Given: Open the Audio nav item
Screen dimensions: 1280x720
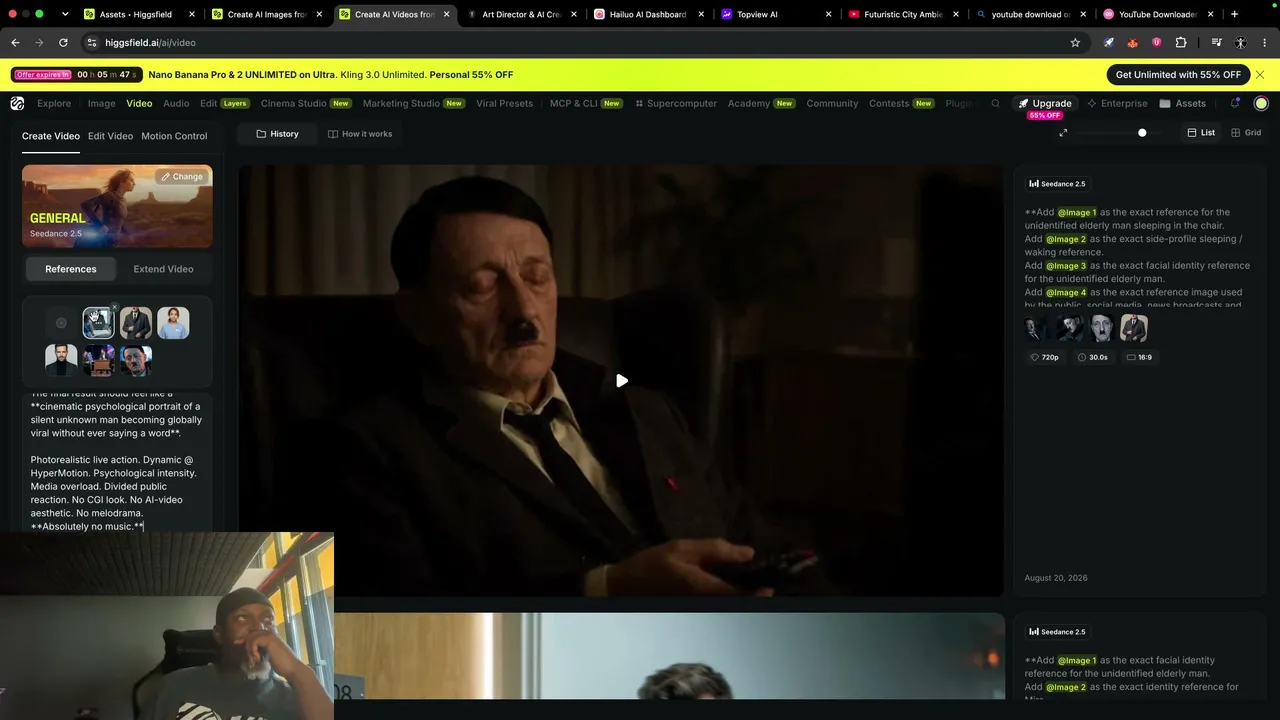Looking at the screenshot, I should pyautogui.click(x=176, y=103).
